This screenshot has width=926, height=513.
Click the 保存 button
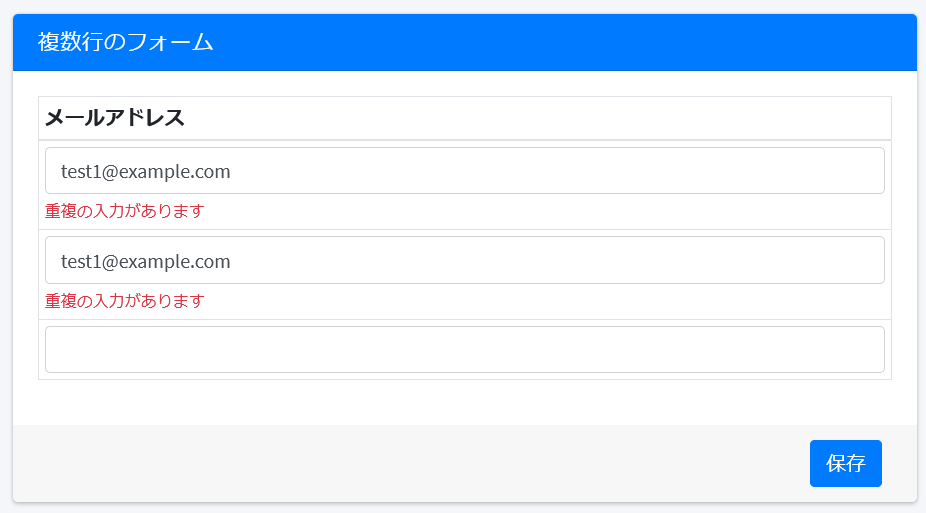tap(845, 463)
